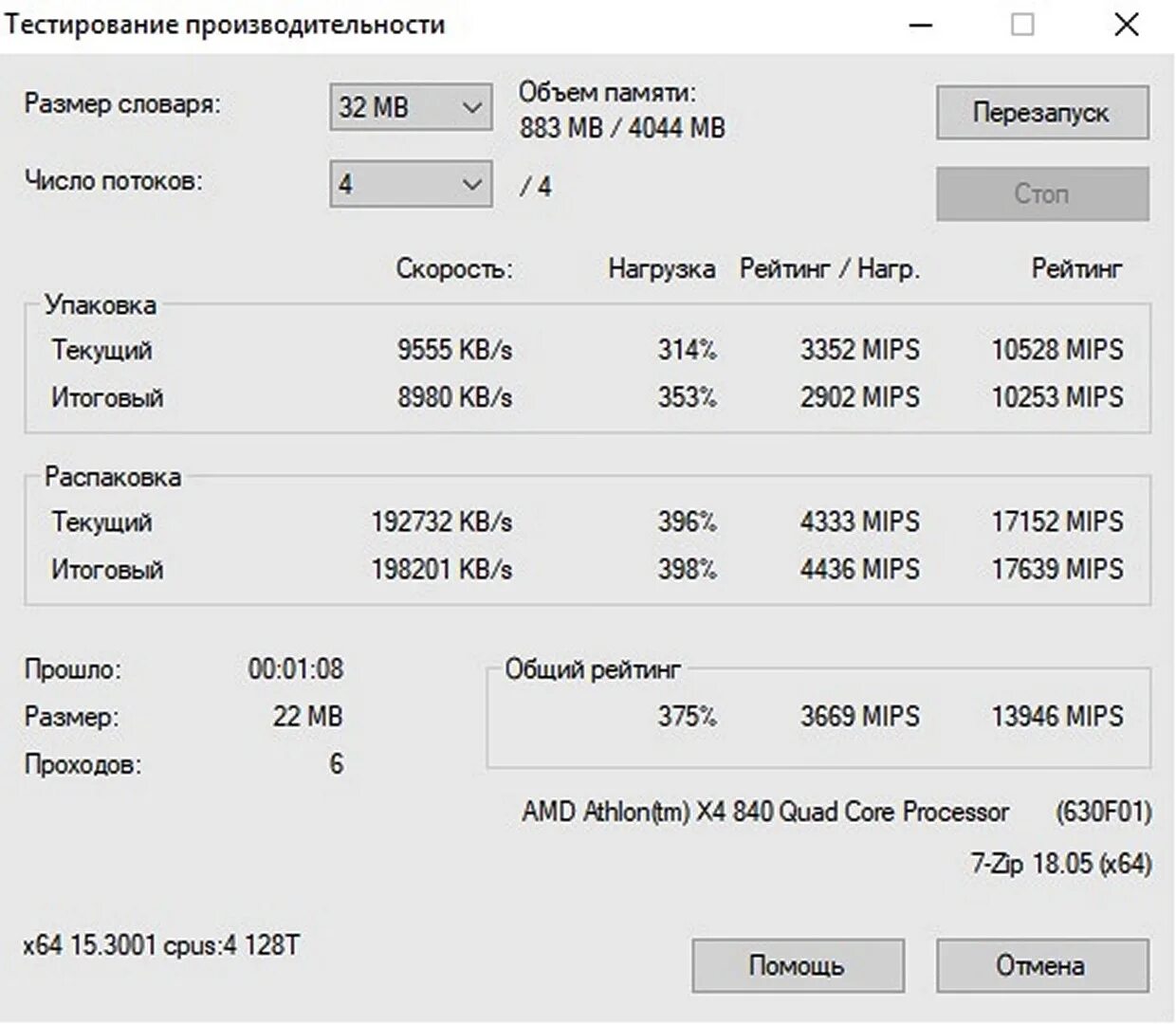Expand the thread count dropdown showing 4
The width and height of the screenshot is (1176, 1024).
(x=411, y=184)
